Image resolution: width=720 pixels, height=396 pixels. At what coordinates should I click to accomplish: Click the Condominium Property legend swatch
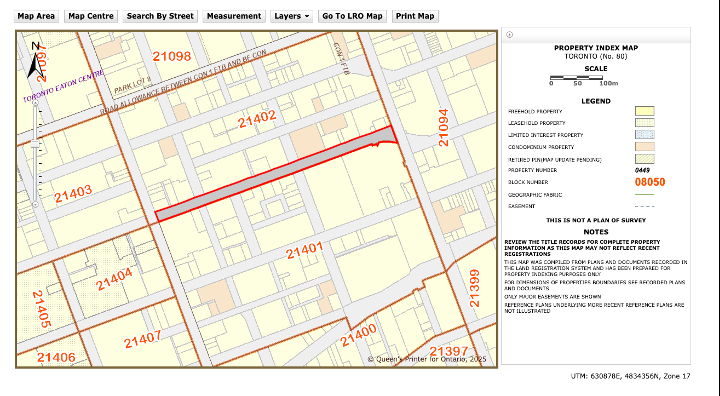[x=644, y=147]
